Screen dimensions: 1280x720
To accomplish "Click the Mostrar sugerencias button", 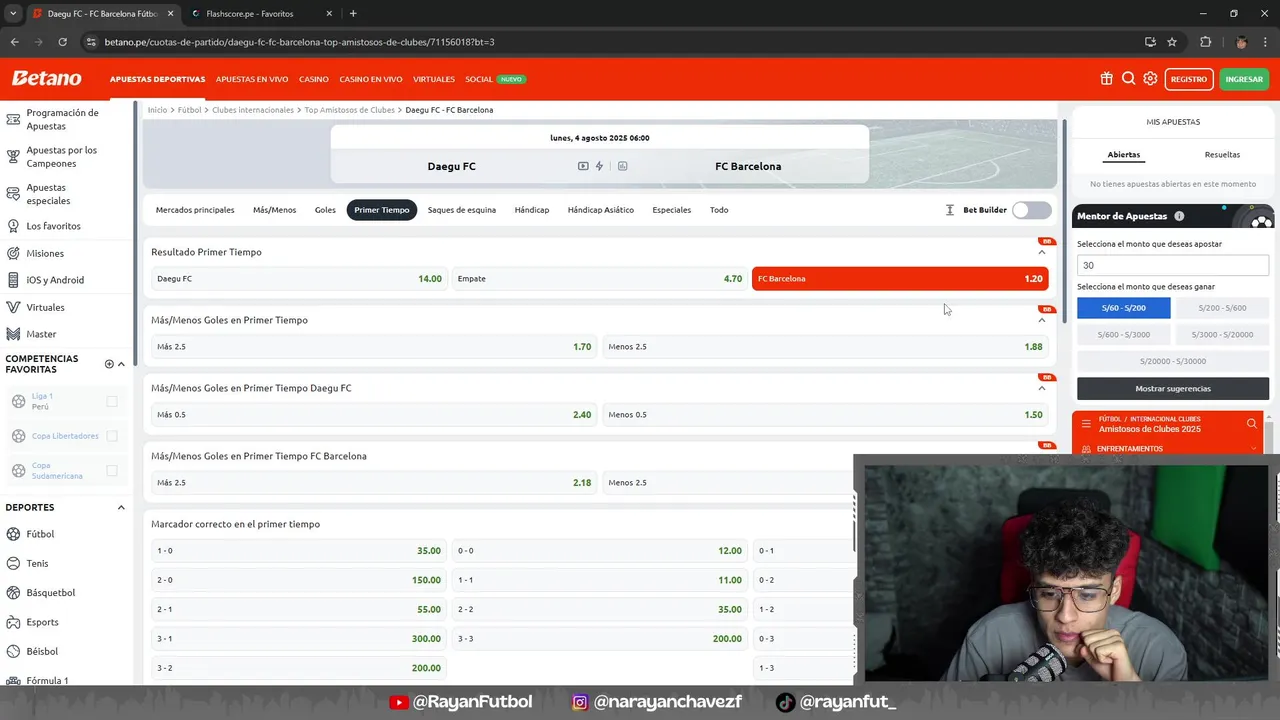I will click(1173, 388).
